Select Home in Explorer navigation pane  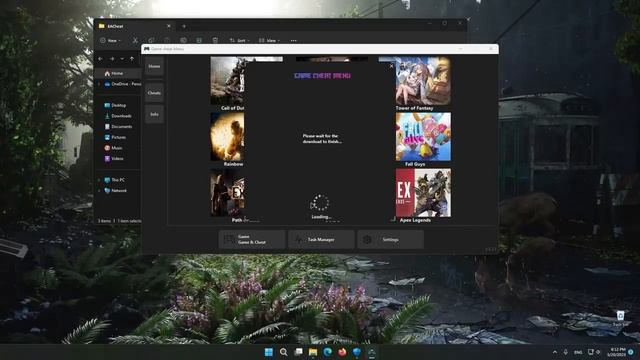click(118, 73)
